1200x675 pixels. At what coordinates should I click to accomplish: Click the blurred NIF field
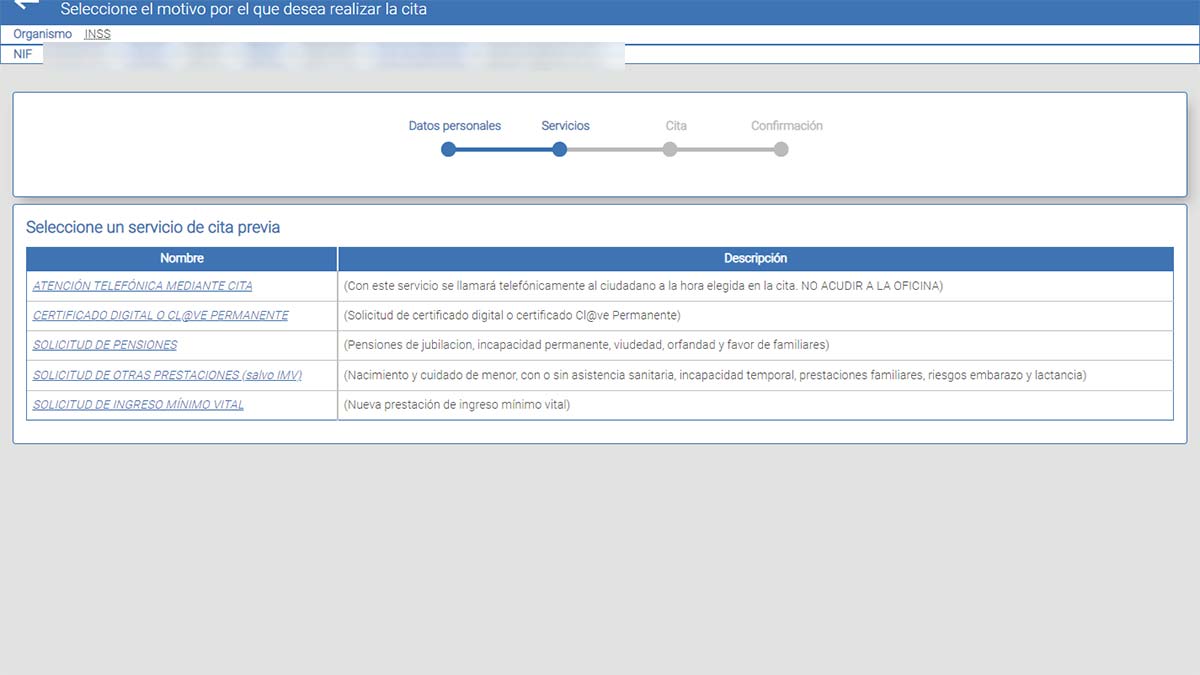click(330, 54)
